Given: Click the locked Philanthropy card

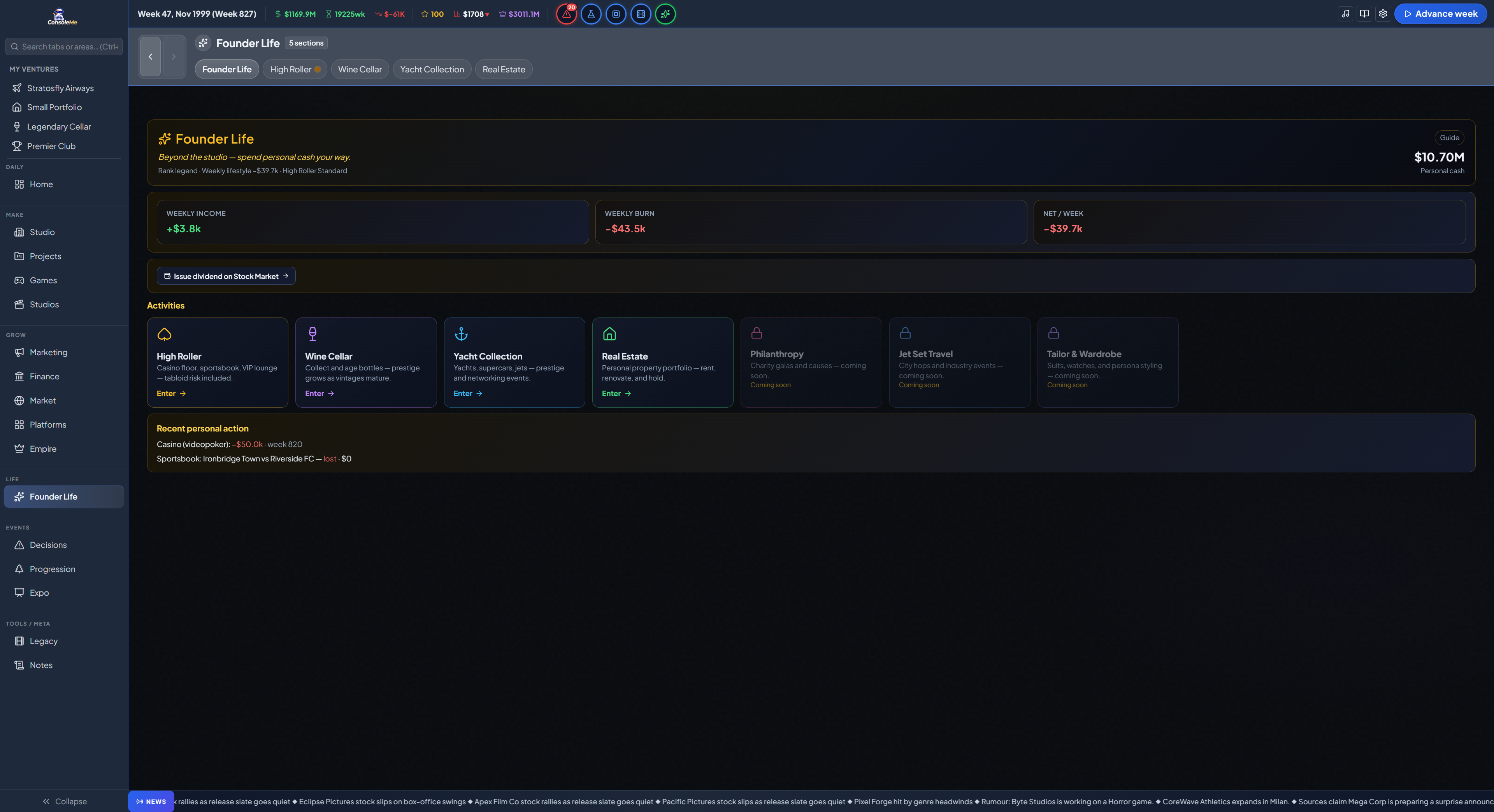Looking at the screenshot, I should (x=811, y=363).
